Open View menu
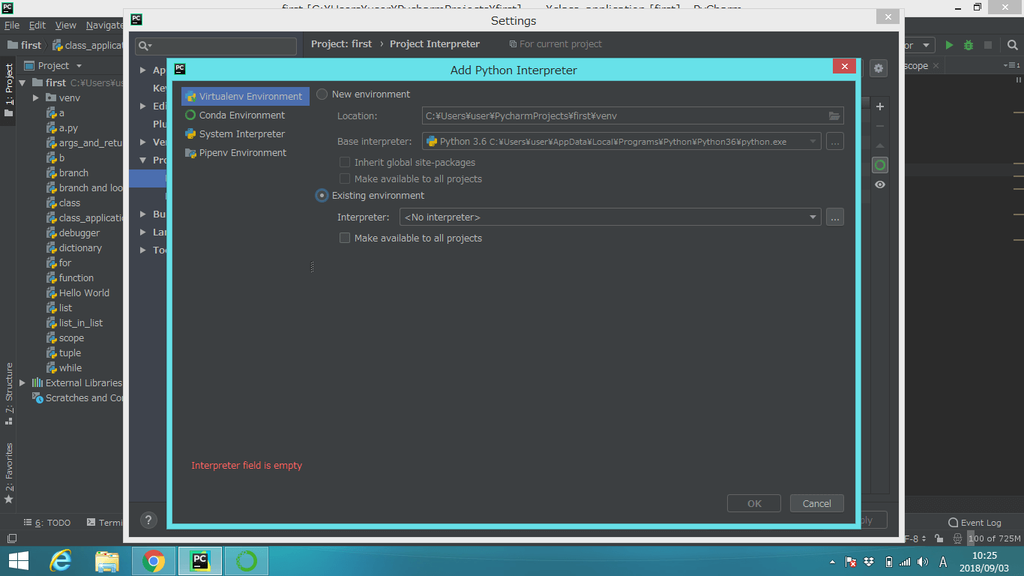Image resolution: width=1024 pixels, height=576 pixels. point(65,25)
